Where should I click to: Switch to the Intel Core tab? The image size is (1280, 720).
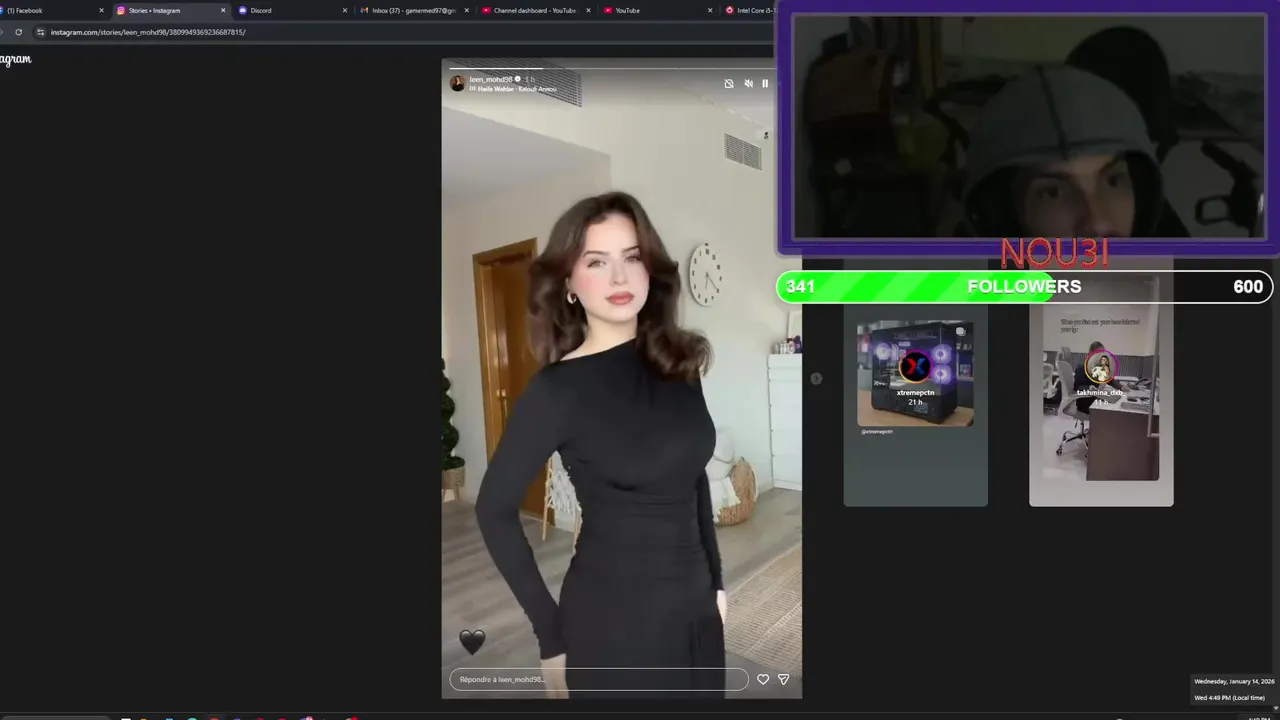point(748,10)
